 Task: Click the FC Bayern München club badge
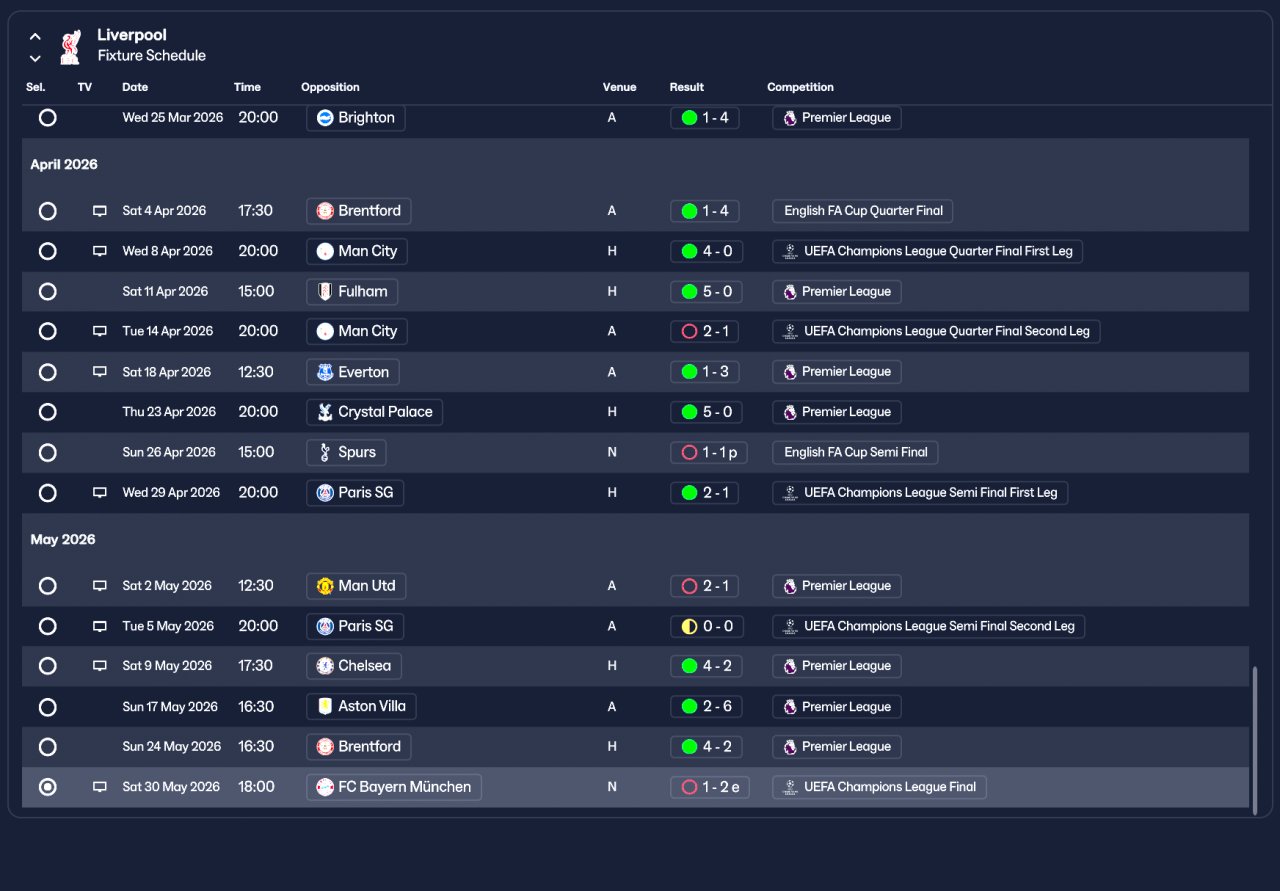tap(324, 787)
